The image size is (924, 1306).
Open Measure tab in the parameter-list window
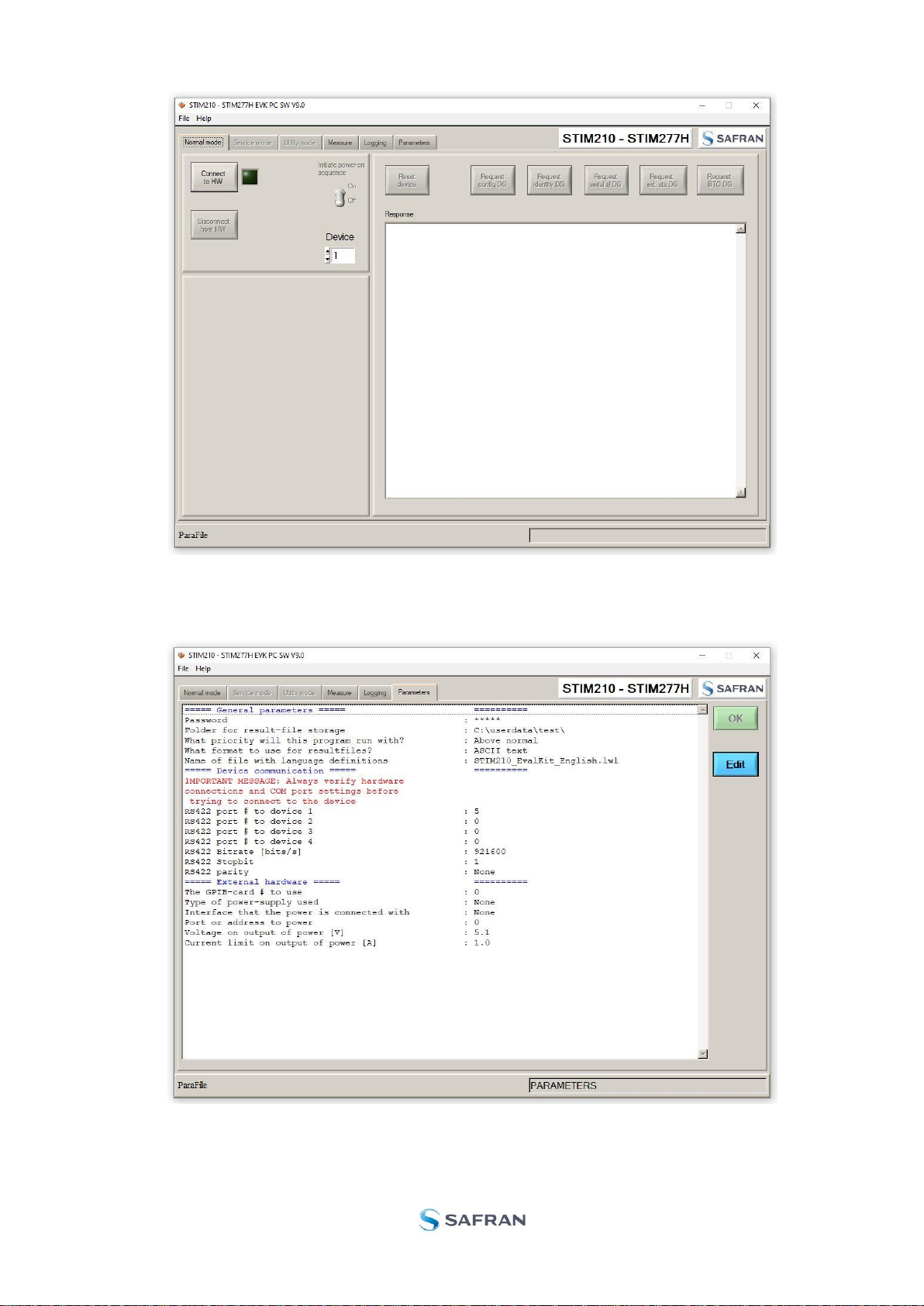tap(340, 693)
